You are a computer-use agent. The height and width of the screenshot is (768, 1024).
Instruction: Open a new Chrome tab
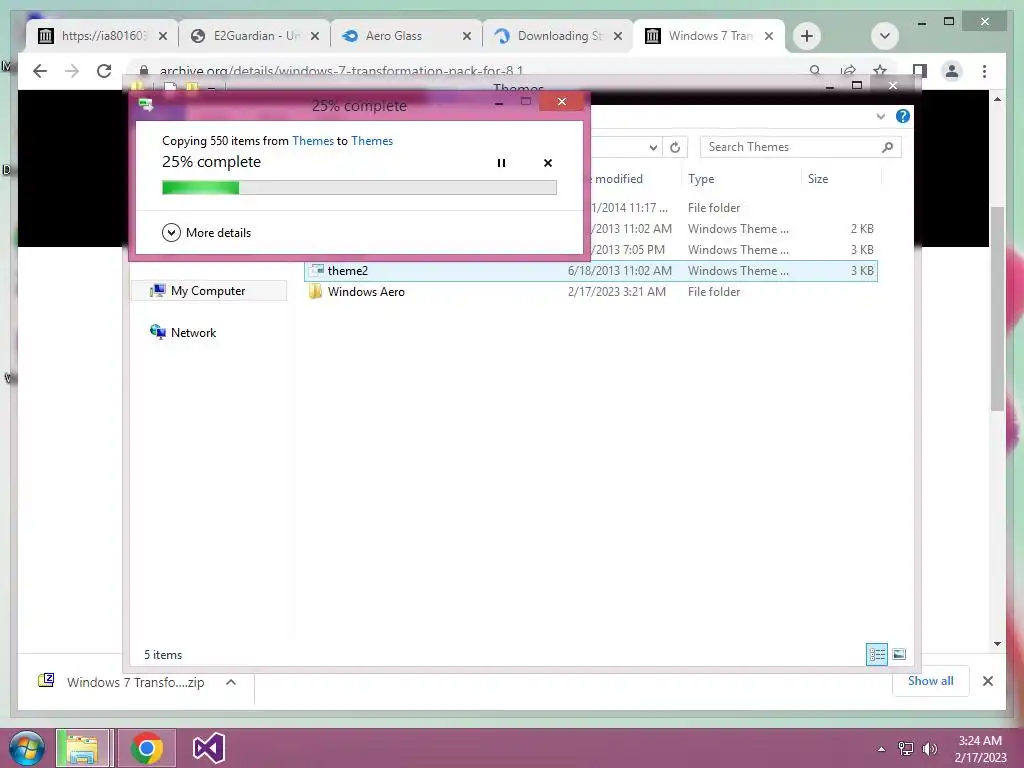(x=807, y=36)
